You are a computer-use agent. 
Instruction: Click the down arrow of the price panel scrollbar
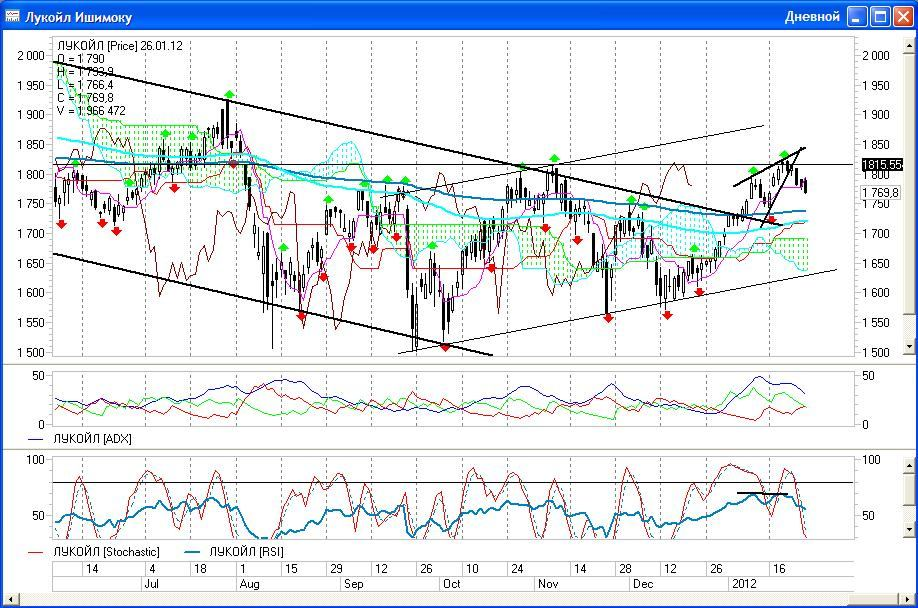point(909,346)
